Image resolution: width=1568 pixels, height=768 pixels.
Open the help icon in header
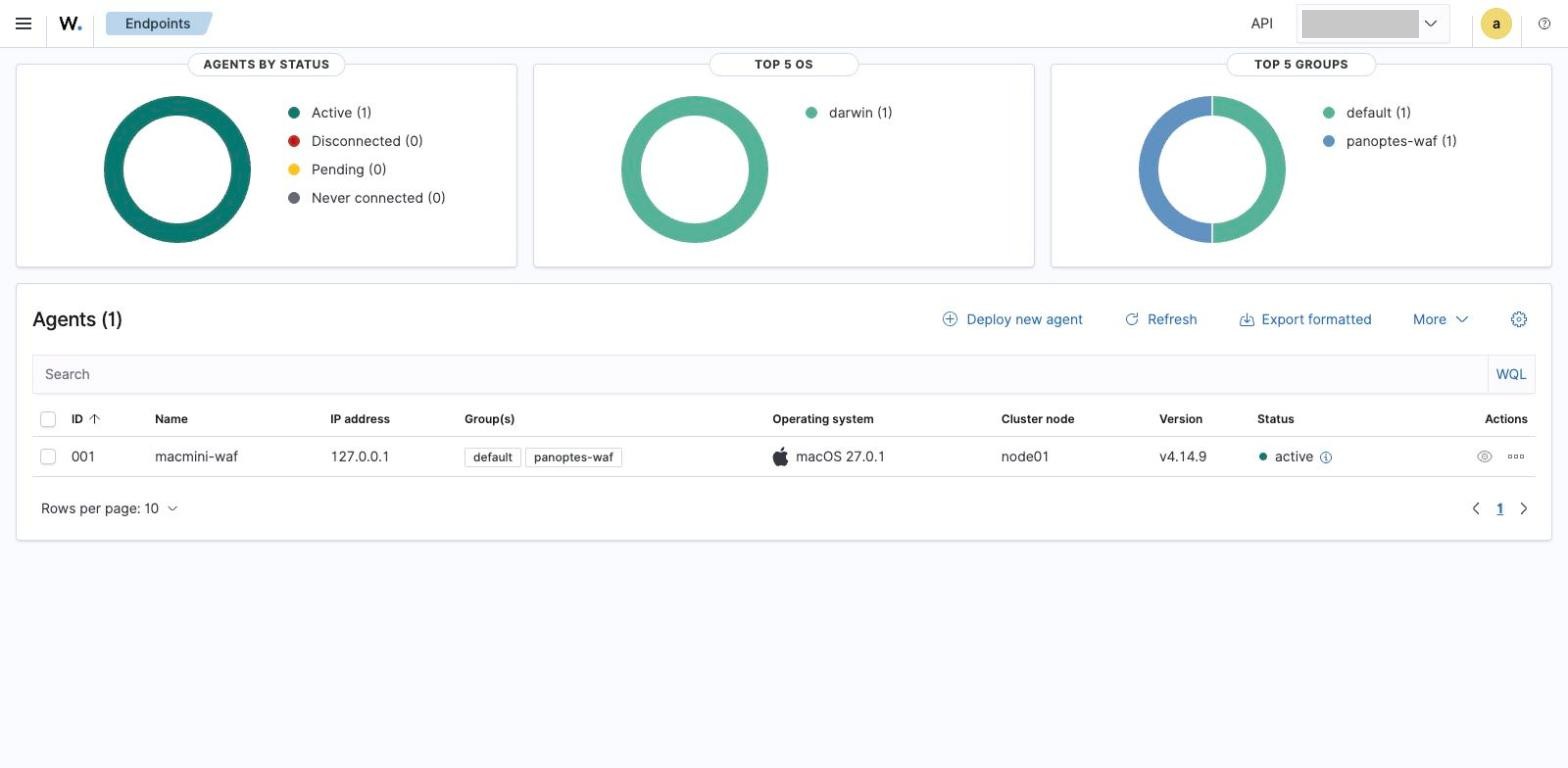pyautogui.click(x=1544, y=24)
